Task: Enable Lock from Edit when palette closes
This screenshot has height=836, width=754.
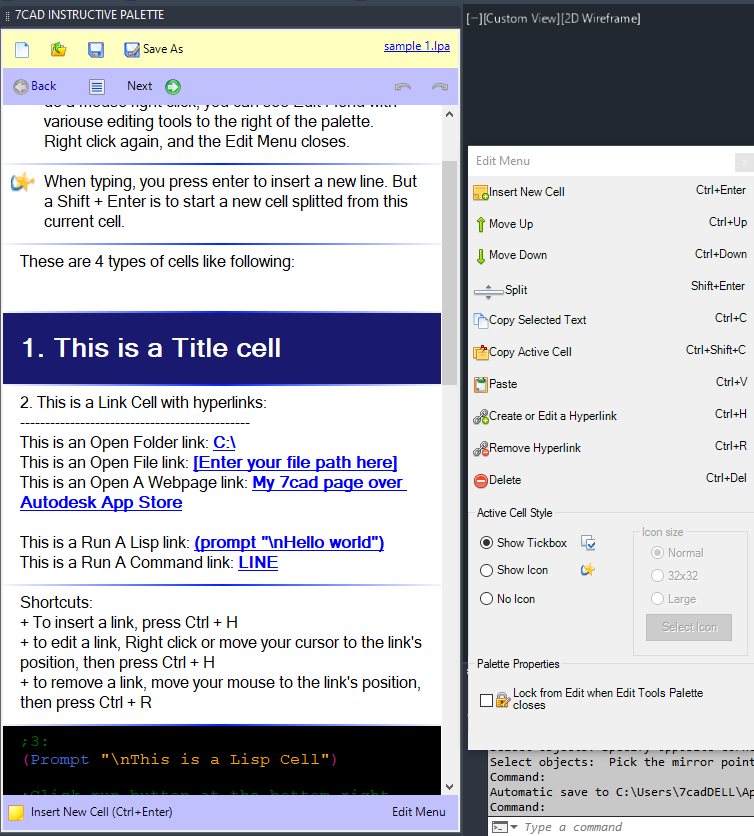Action: coord(487,700)
